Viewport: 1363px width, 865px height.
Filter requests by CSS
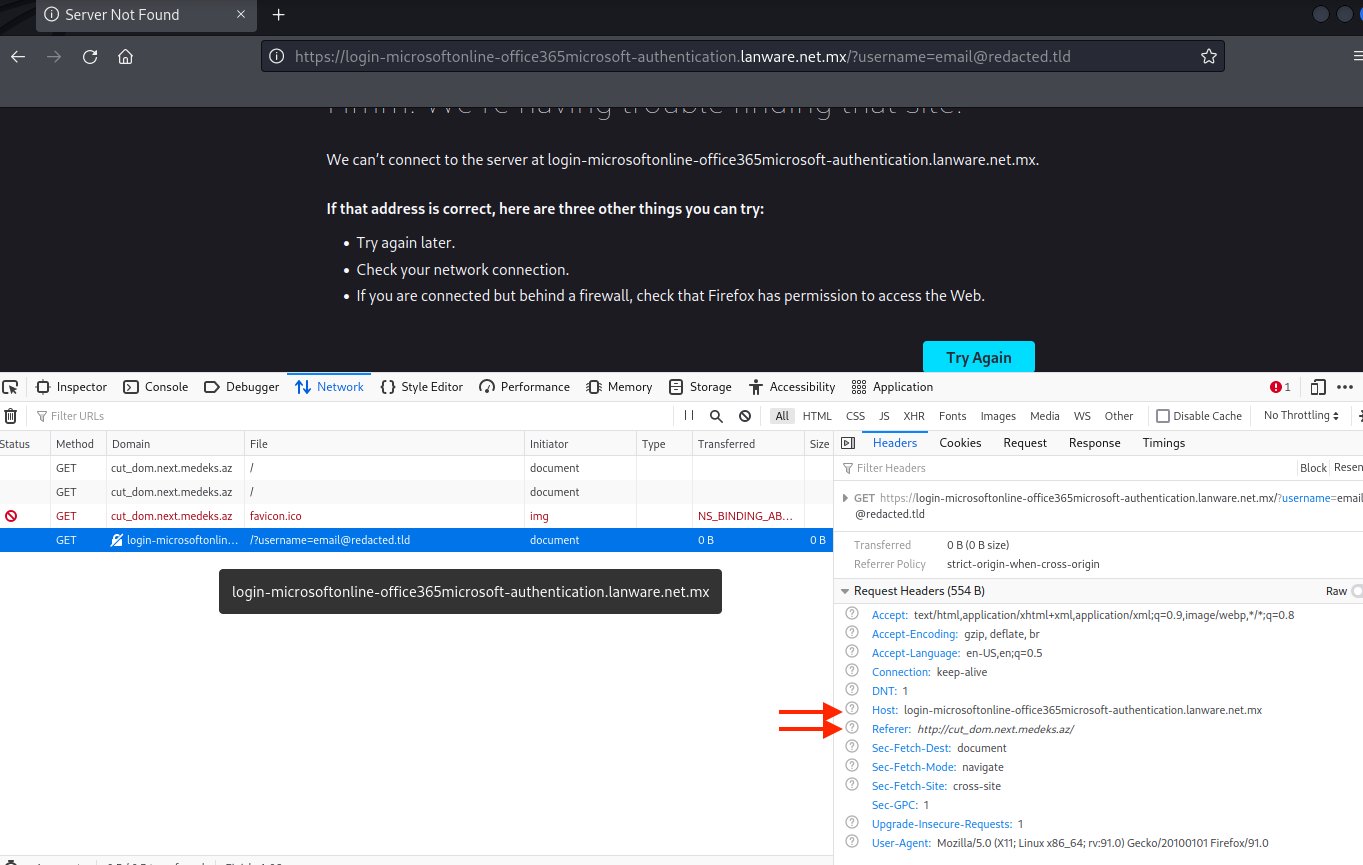(x=855, y=416)
